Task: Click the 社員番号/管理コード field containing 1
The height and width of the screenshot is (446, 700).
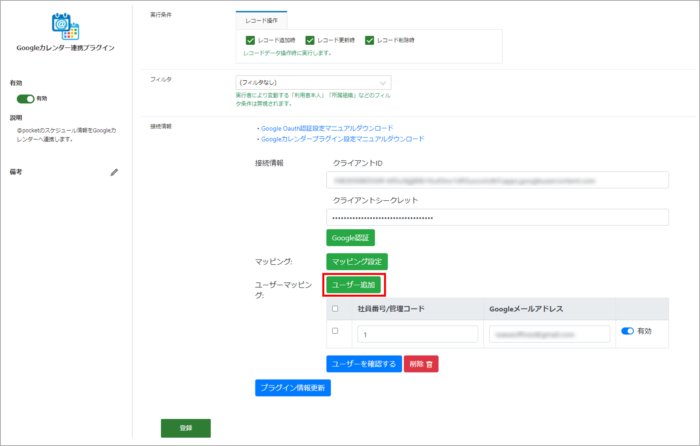Action: point(417,334)
